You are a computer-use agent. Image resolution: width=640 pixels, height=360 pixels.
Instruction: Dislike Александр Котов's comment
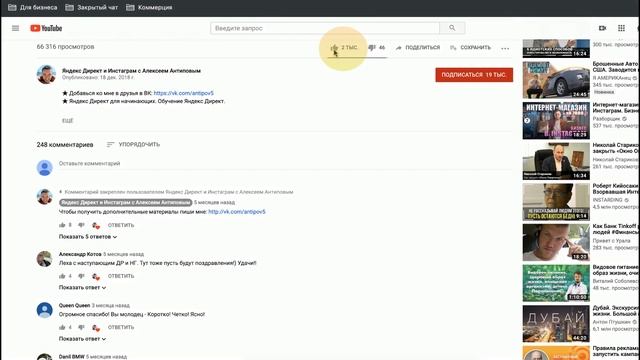[x=81, y=276]
